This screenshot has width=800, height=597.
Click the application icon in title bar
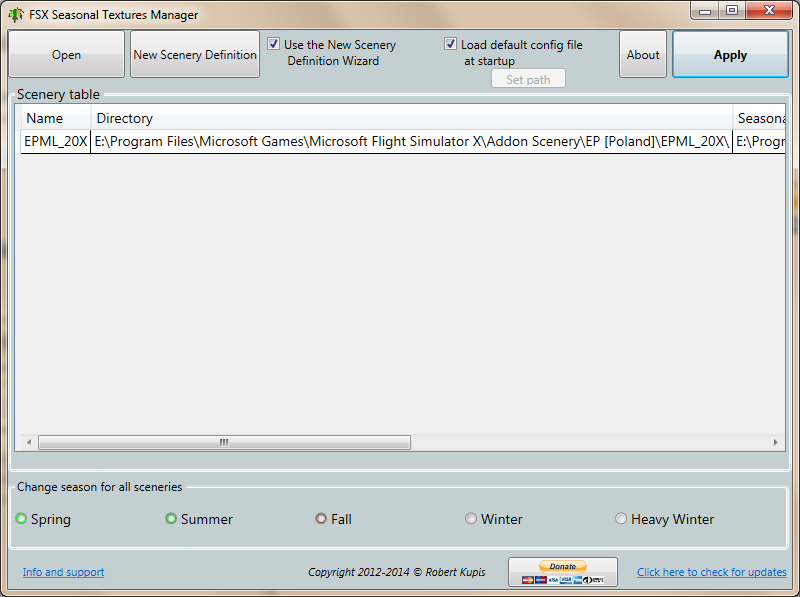tap(16, 15)
